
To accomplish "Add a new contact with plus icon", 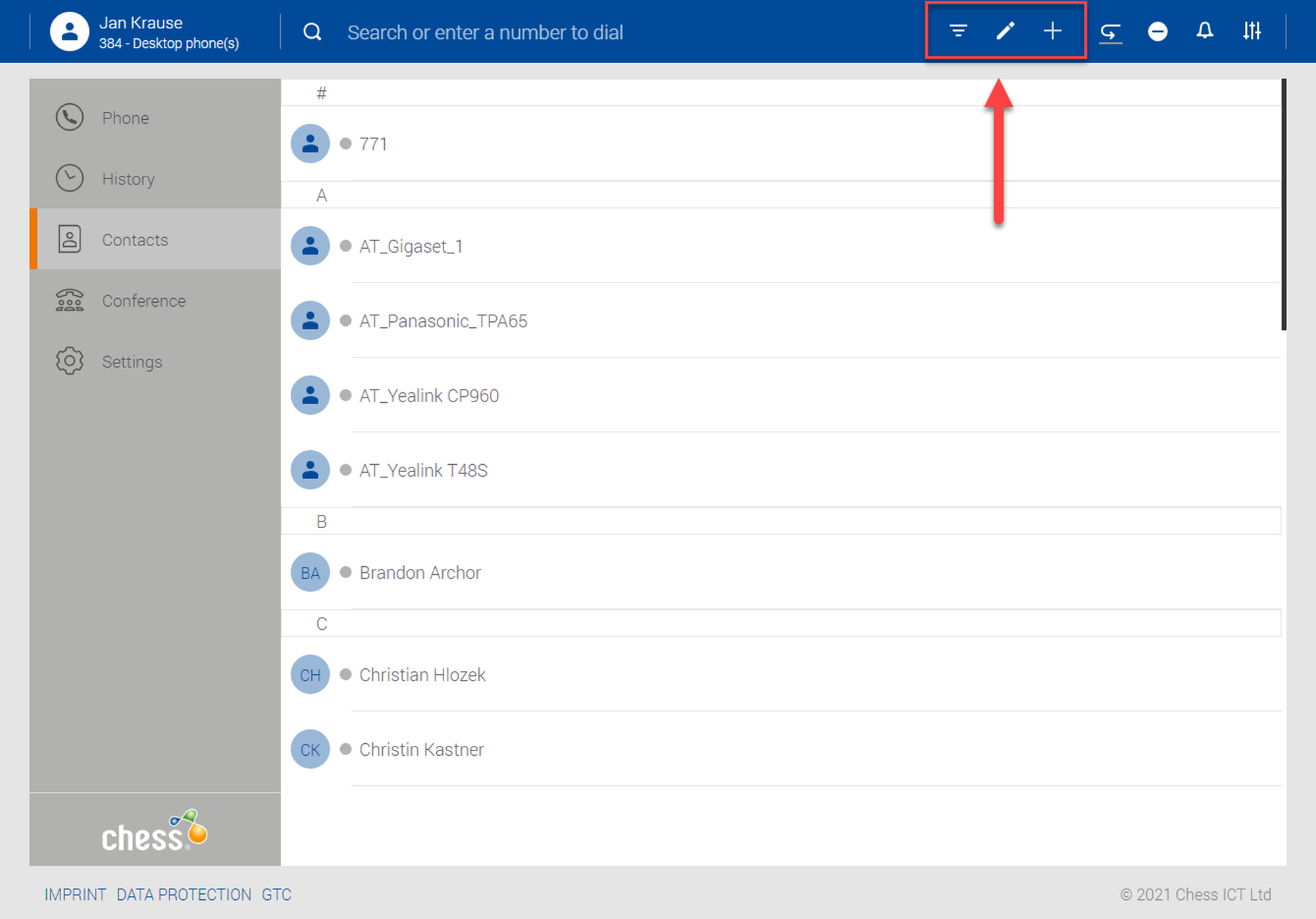I will click(x=1052, y=31).
